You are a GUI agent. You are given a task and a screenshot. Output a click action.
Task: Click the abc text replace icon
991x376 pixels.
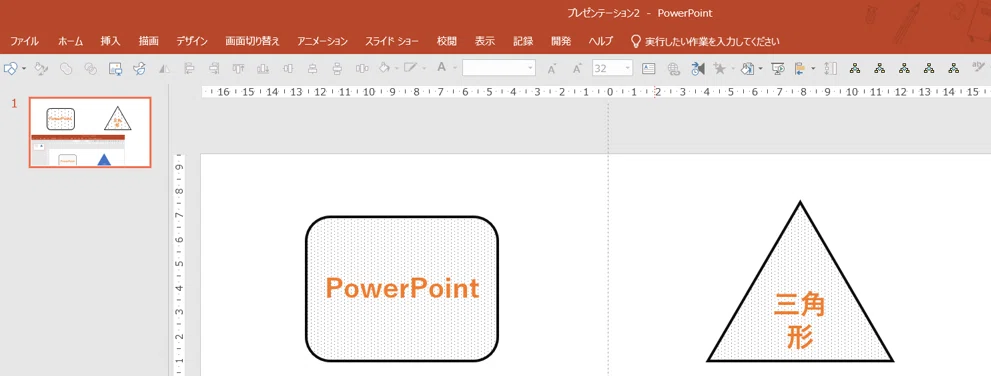978,67
